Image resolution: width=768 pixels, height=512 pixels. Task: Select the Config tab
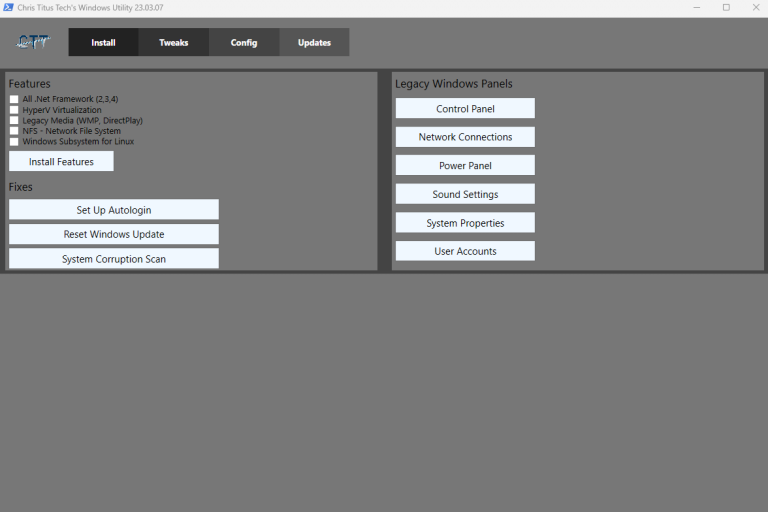click(x=244, y=43)
